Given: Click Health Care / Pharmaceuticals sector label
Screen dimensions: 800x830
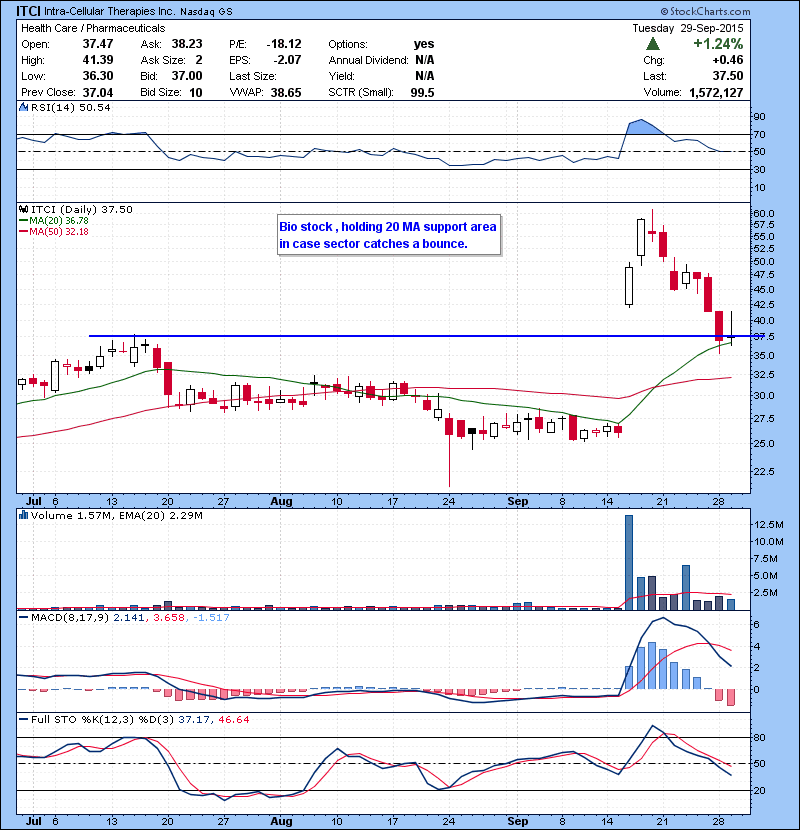Looking at the screenshot, I should coord(93,28).
